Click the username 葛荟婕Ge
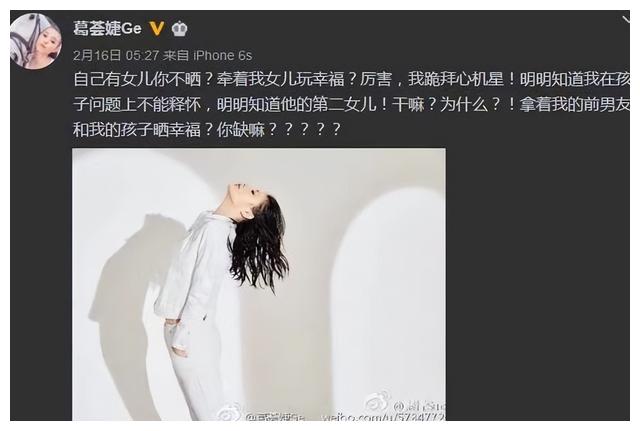Viewport: 640px width, 431px height. pyautogui.click(x=107, y=28)
